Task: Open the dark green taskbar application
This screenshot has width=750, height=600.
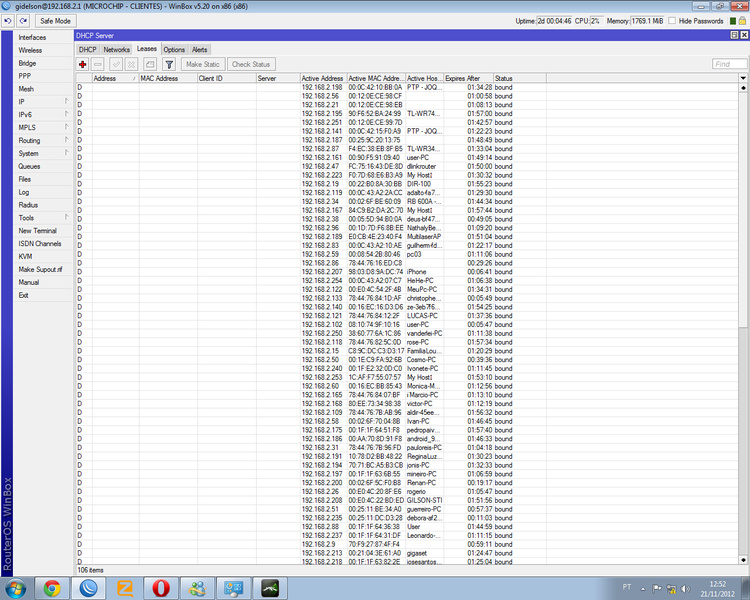Action: point(270,588)
